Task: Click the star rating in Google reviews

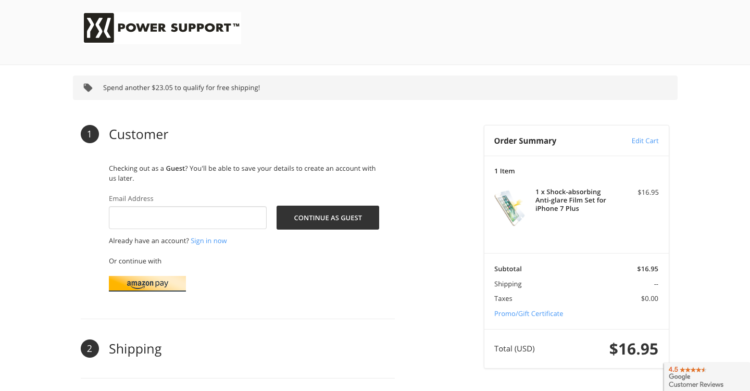Action: [692, 369]
